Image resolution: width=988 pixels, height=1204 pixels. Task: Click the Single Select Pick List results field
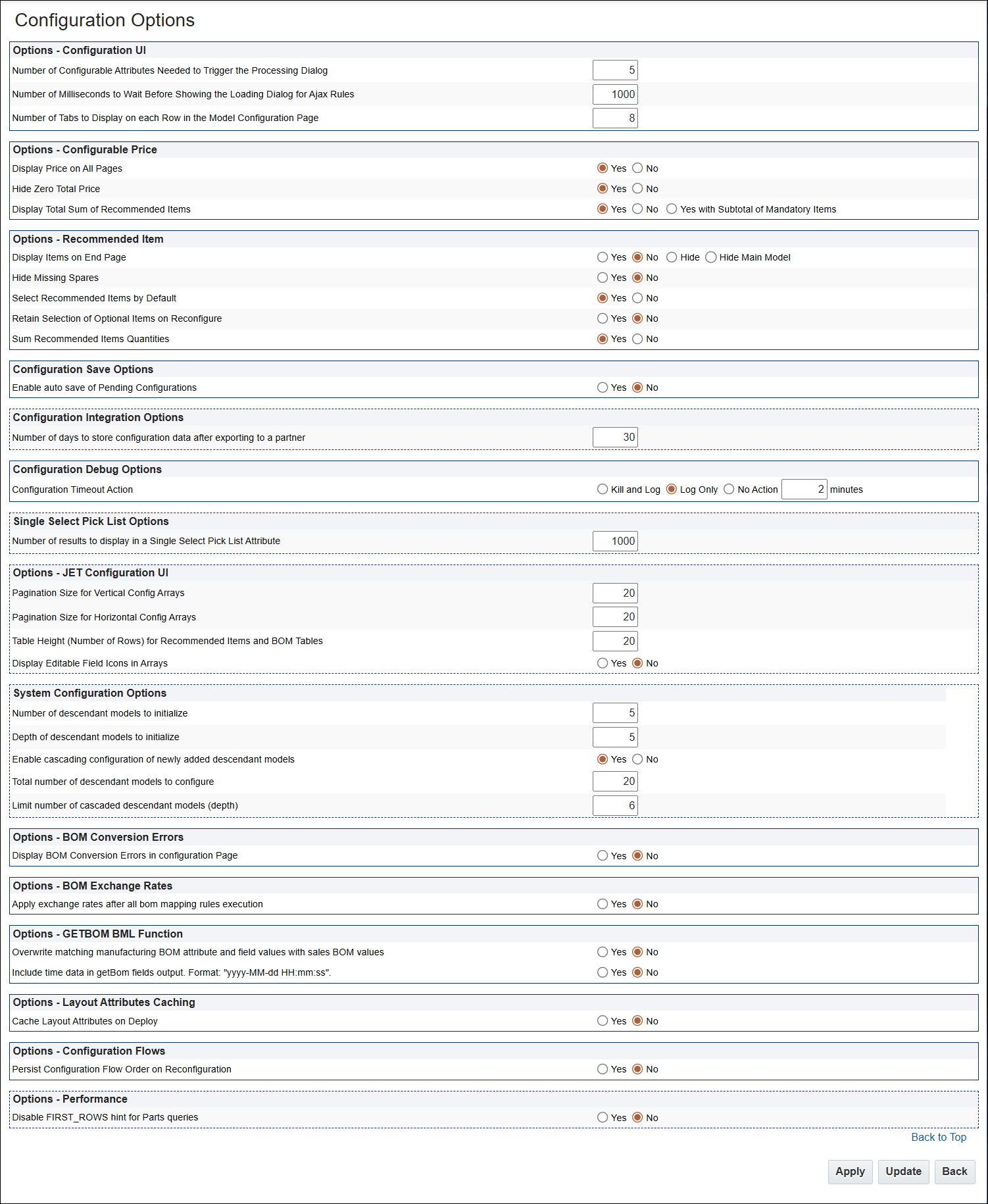[615, 541]
